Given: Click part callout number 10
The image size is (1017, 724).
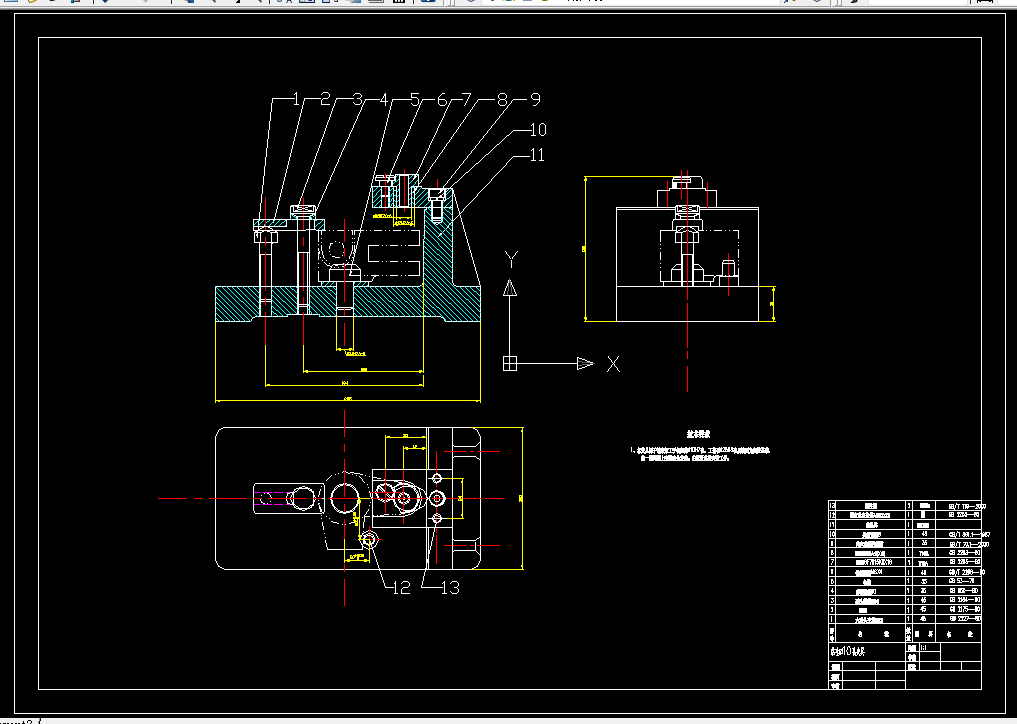Looking at the screenshot, I should click(x=538, y=130).
